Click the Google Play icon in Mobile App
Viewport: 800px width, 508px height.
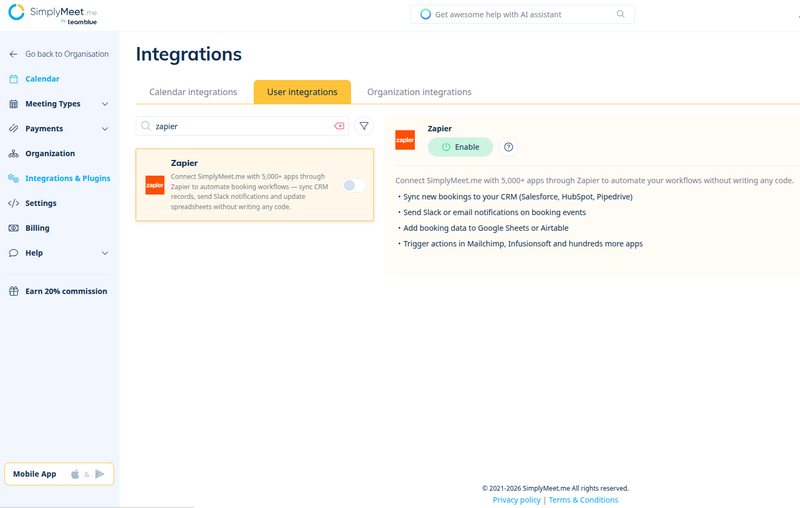[x=99, y=474]
